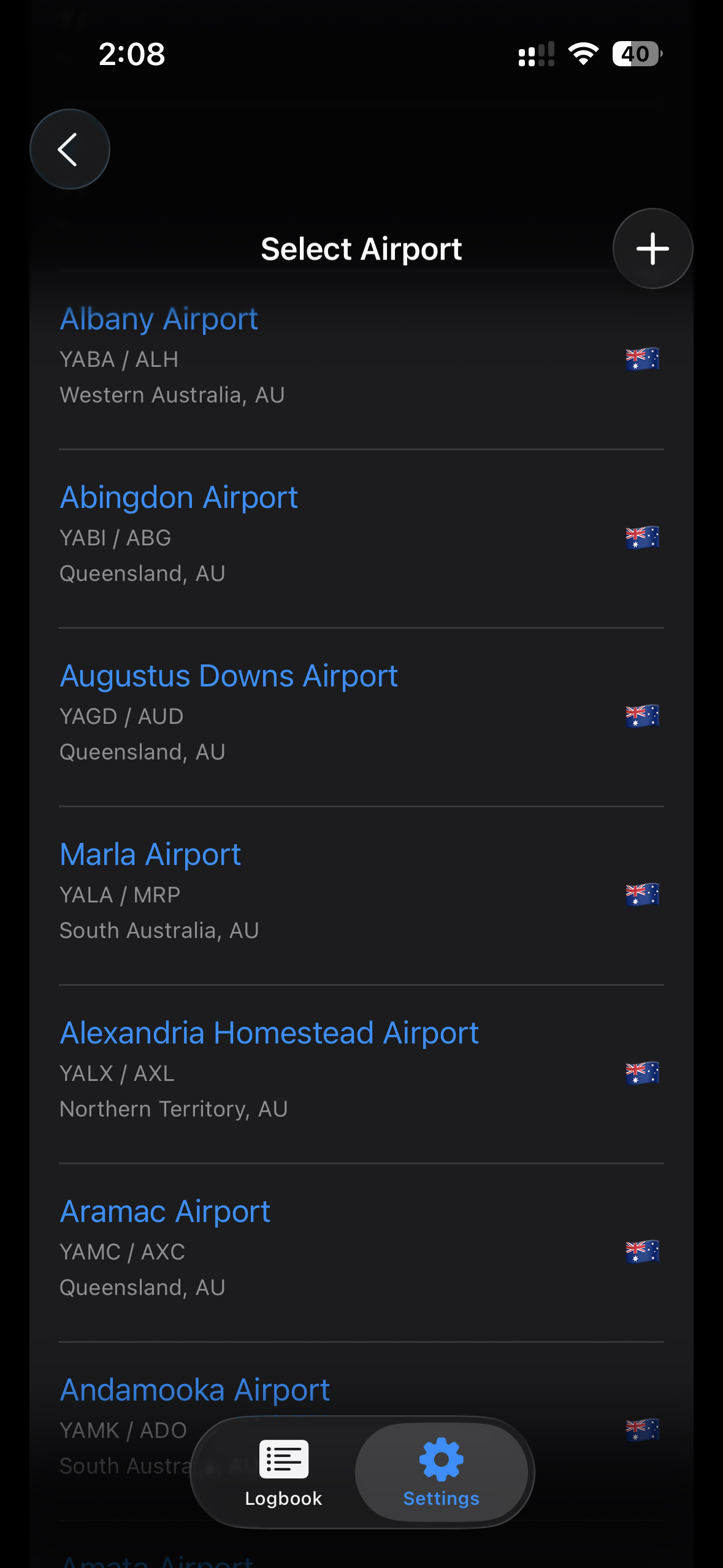723x1568 pixels.
Task: Open Alexandria Homestead Airport entry
Action: [269, 1033]
